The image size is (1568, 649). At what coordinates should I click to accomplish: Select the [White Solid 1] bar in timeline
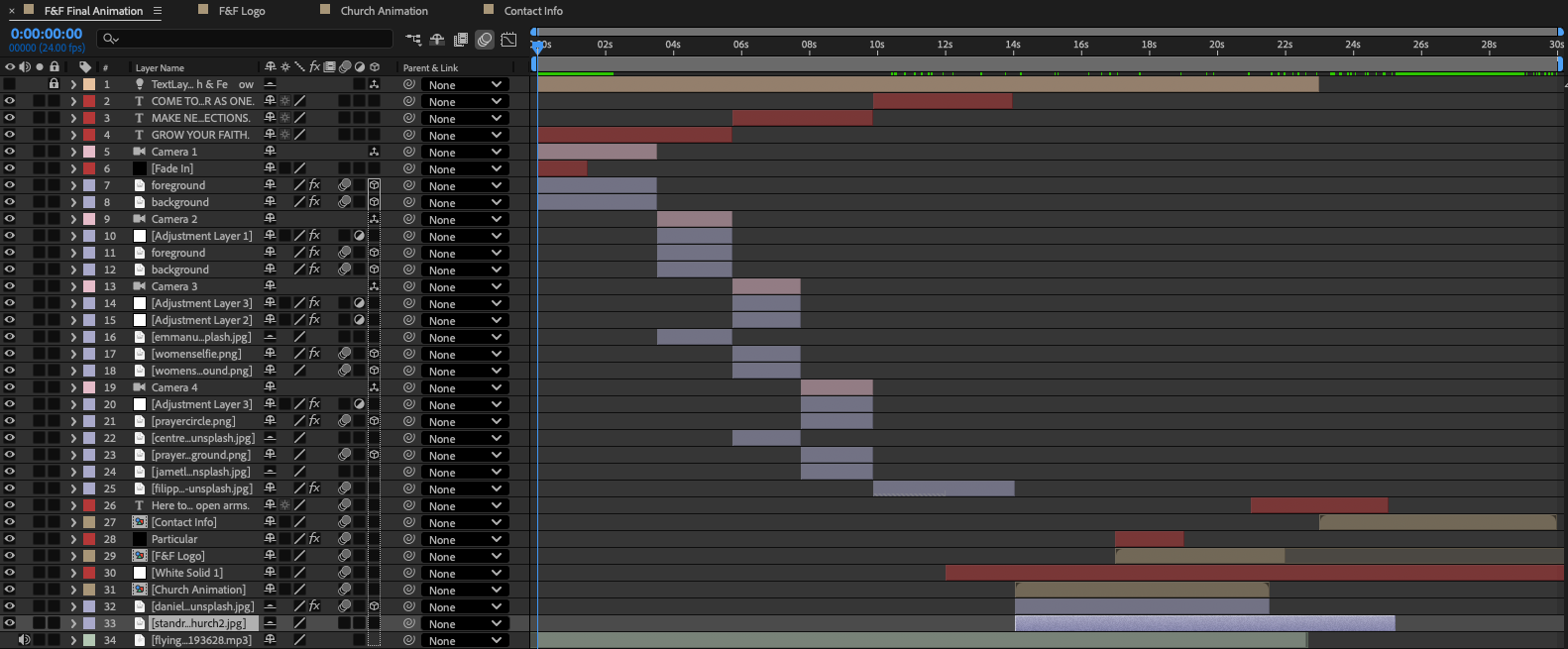coord(1254,573)
